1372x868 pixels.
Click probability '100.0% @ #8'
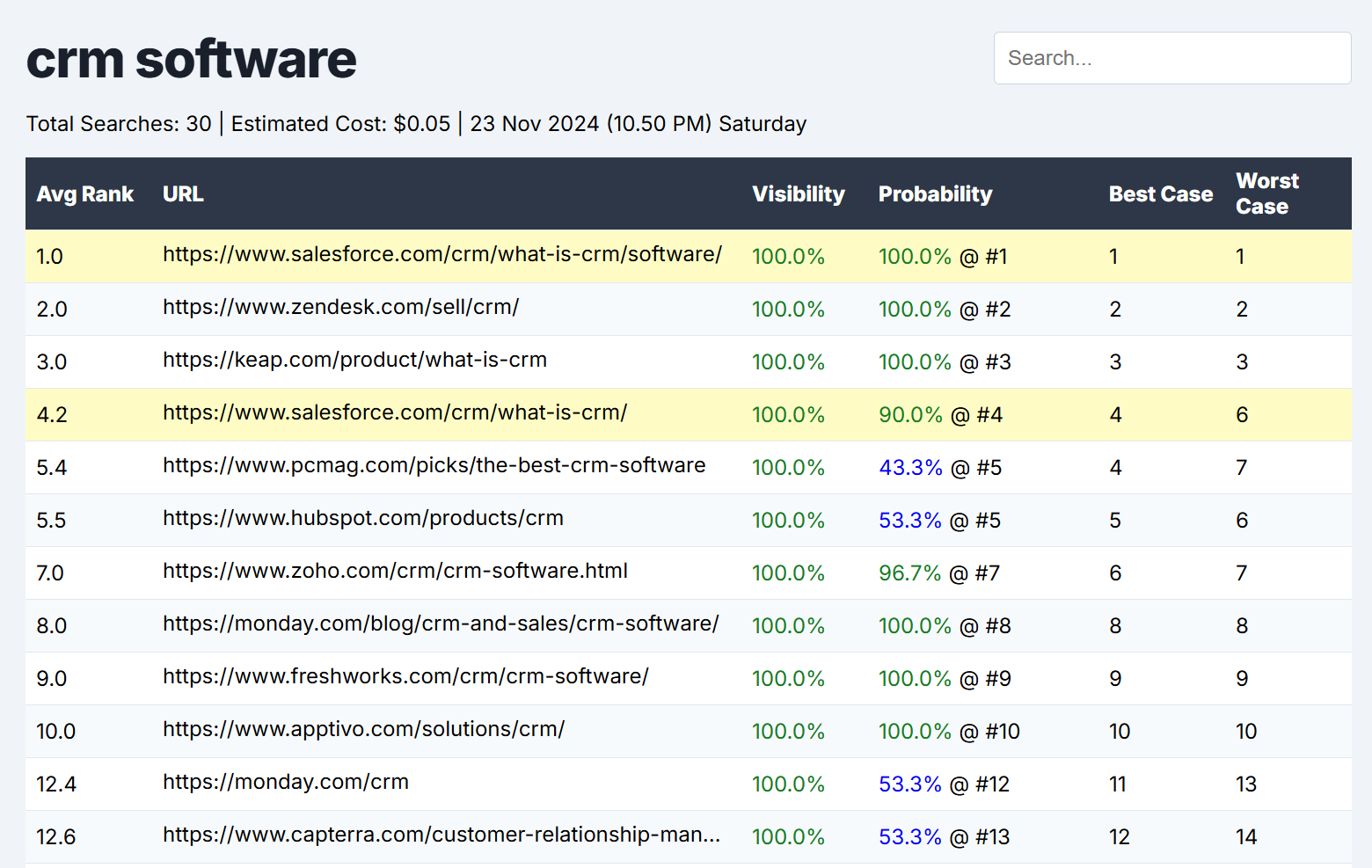pyautogui.click(x=945, y=626)
